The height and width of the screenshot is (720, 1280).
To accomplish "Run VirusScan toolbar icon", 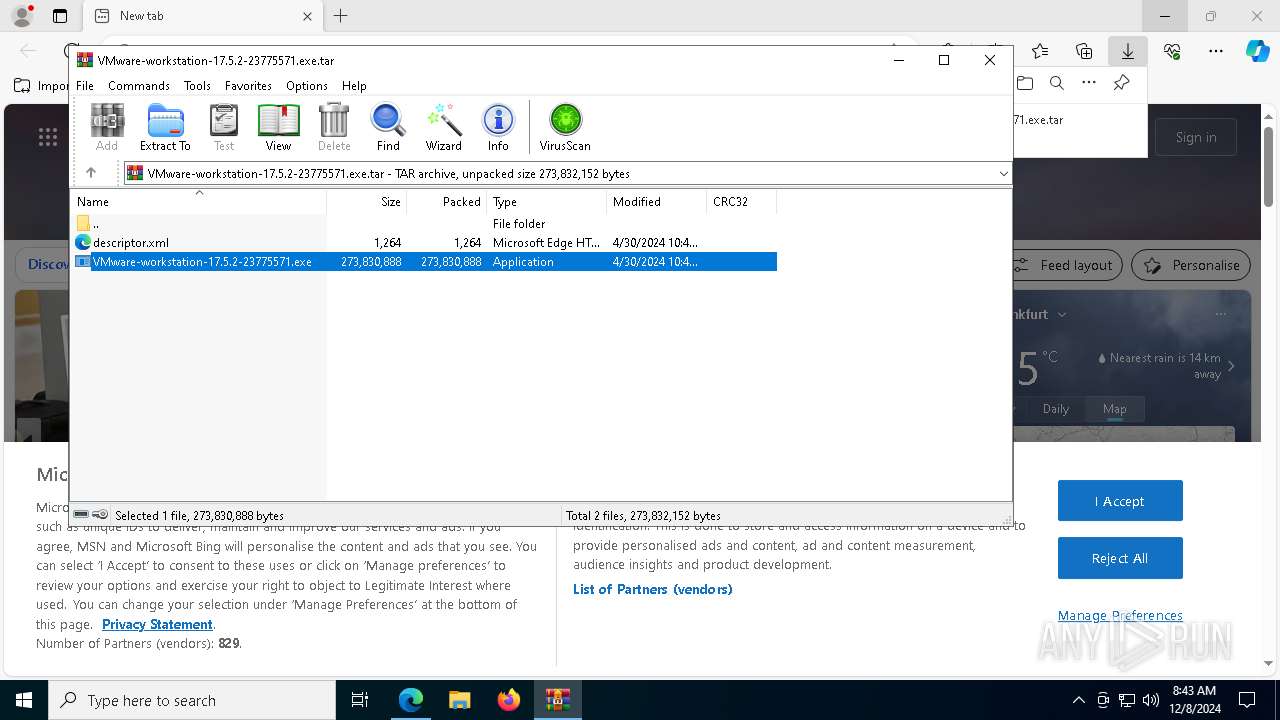I will tap(565, 127).
